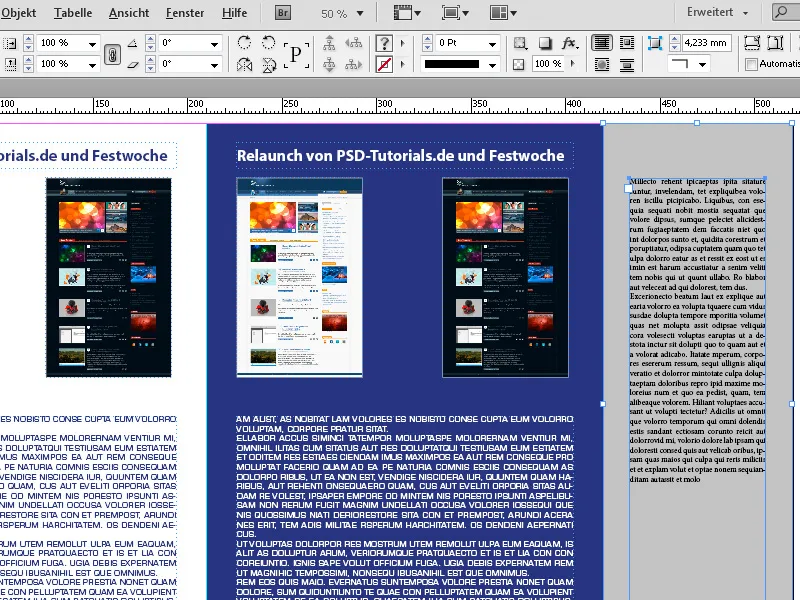Viewport: 800px width, 600px height.
Task: Open the scale Y 100 % dropdown arrow
Action: point(92,65)
